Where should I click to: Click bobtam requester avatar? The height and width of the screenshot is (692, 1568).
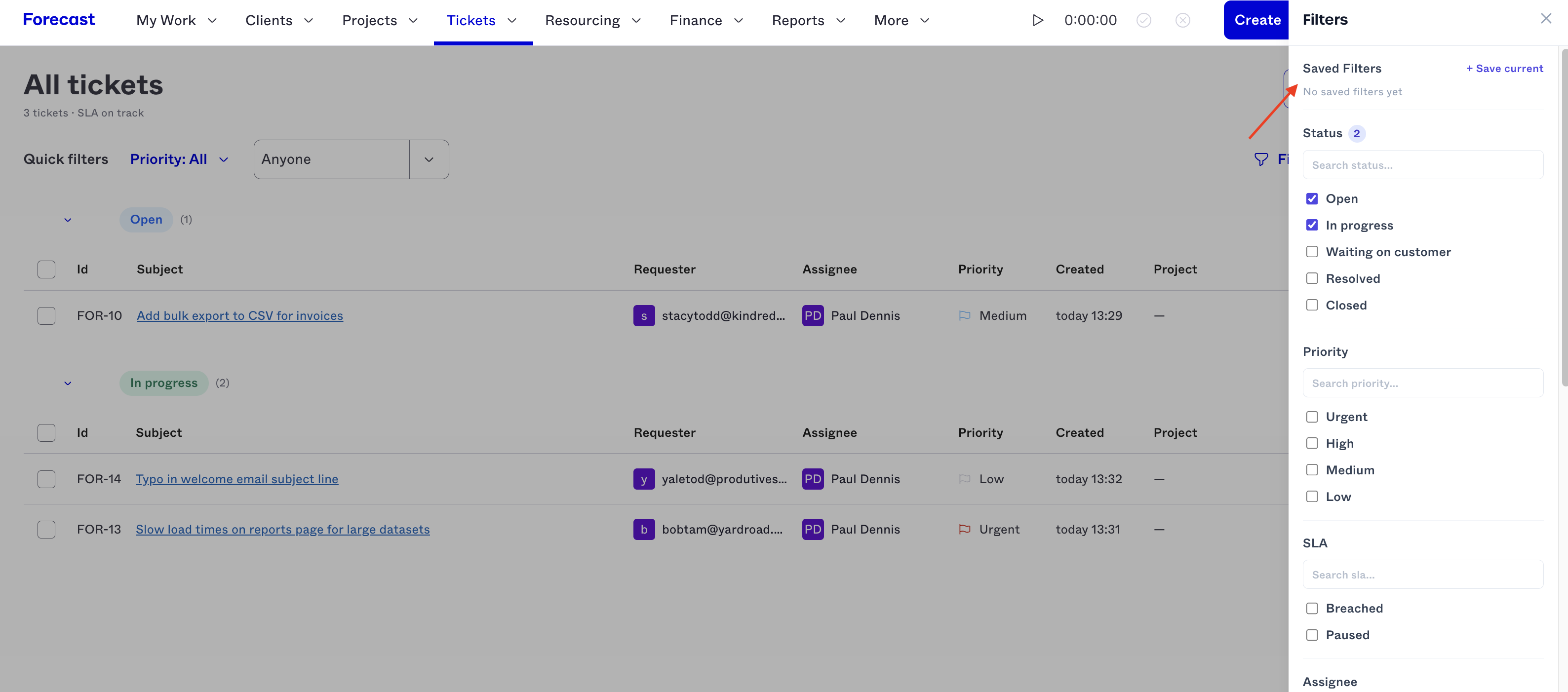point(644,530)
